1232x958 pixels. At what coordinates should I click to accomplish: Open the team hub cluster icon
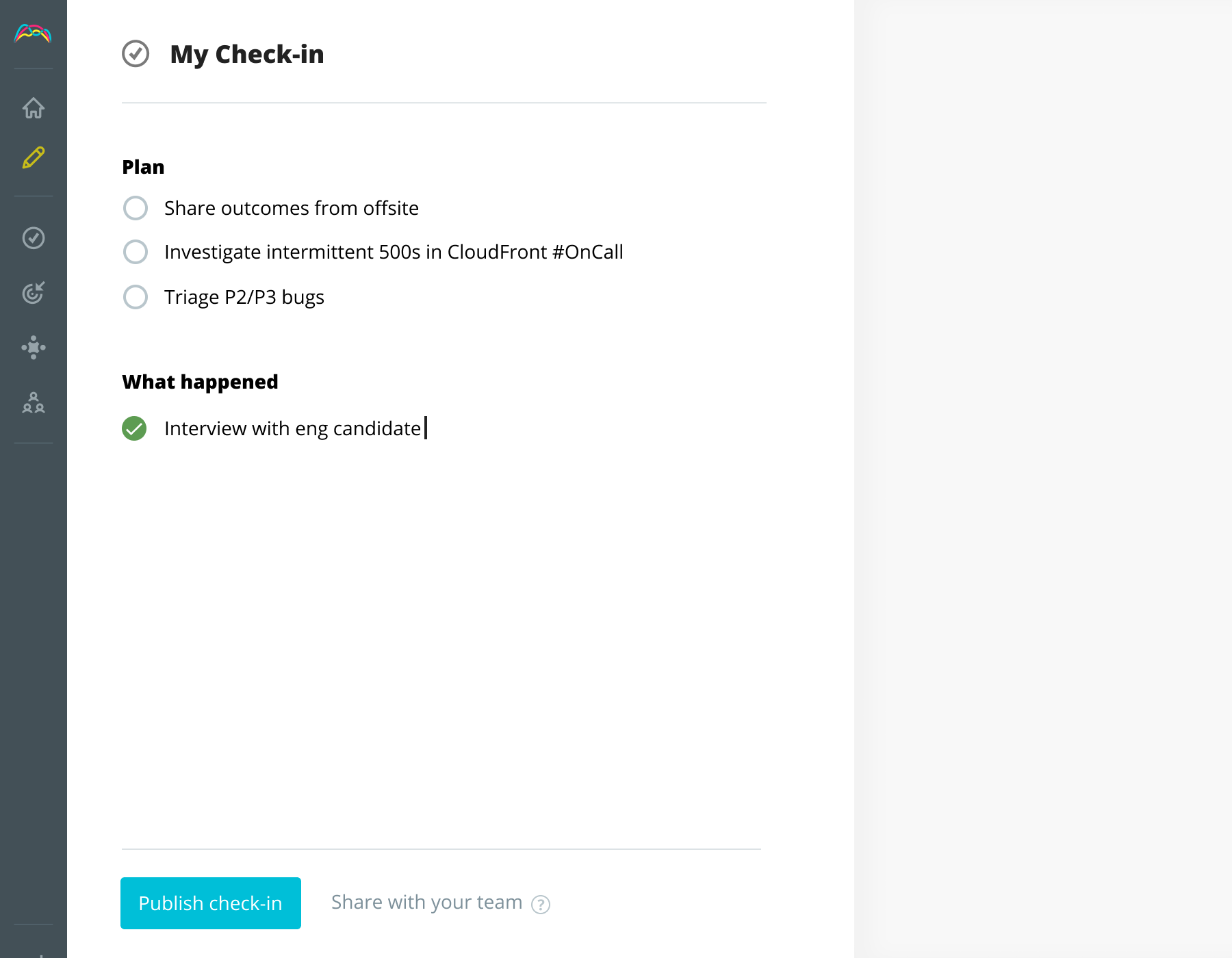(33, 348)
